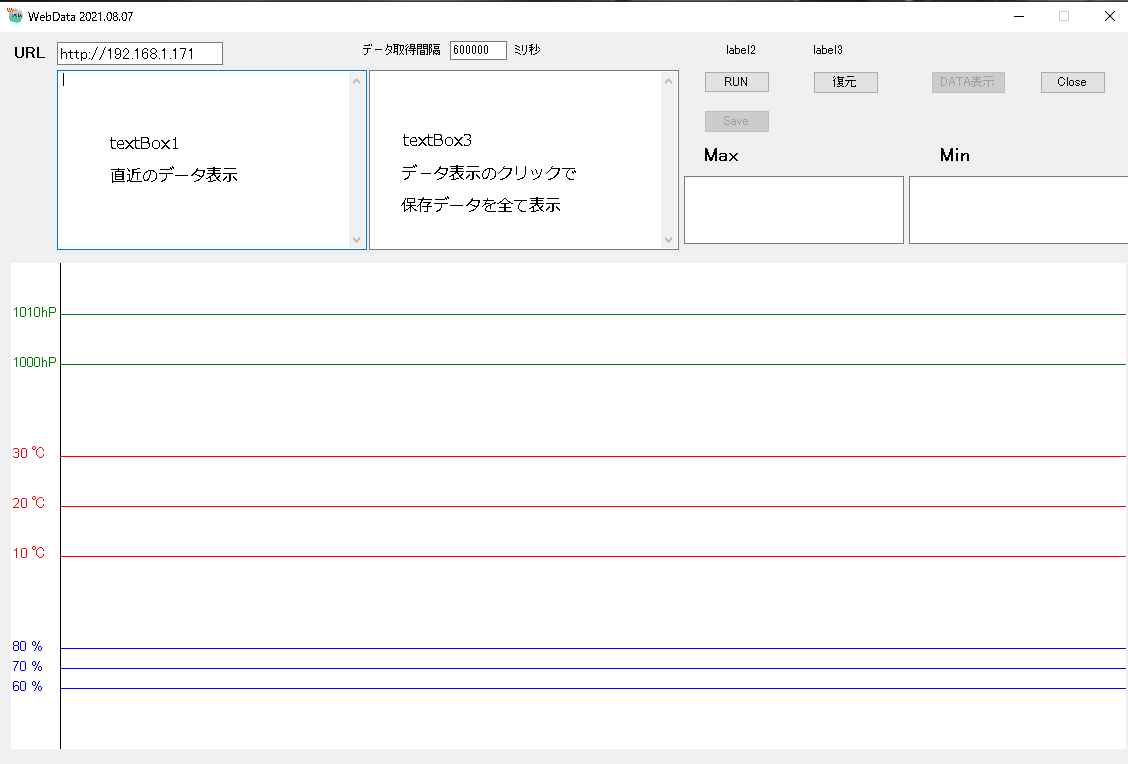Click inside the saved data textBox3 area
This screenshot has height=764, width=1128.
[516, 160]
